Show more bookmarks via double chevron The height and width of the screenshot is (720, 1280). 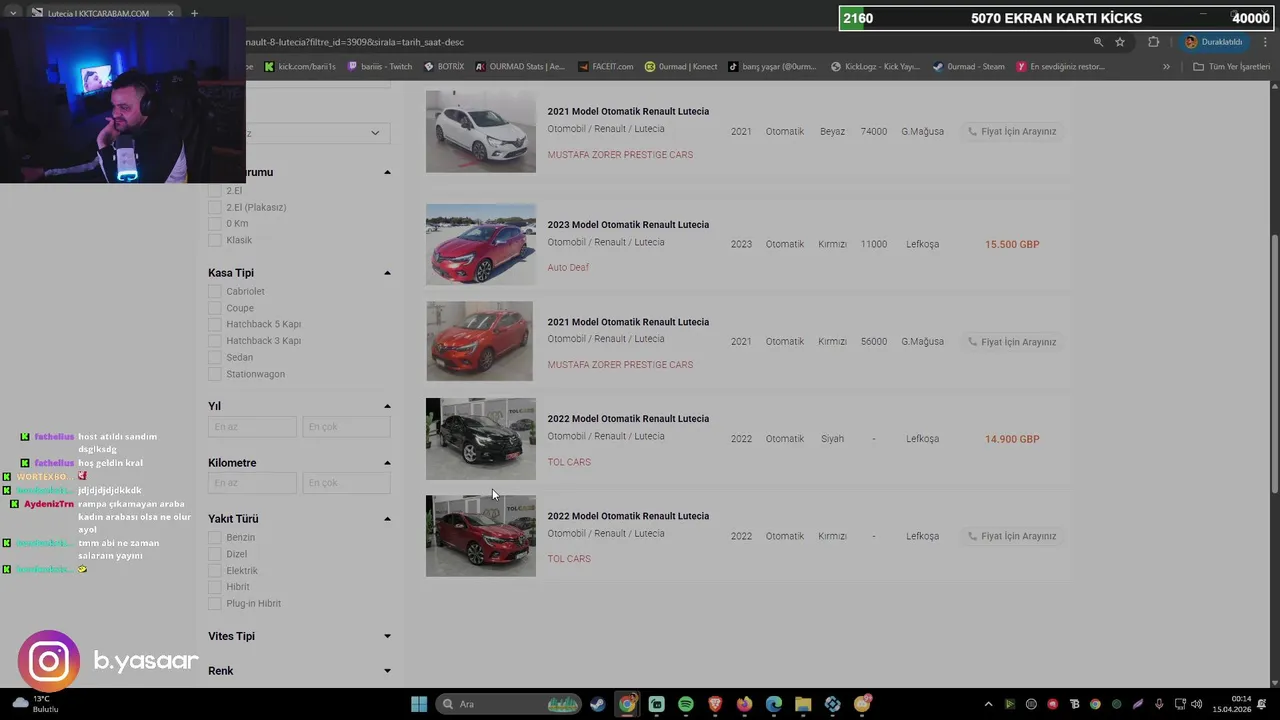[1166, 67]
